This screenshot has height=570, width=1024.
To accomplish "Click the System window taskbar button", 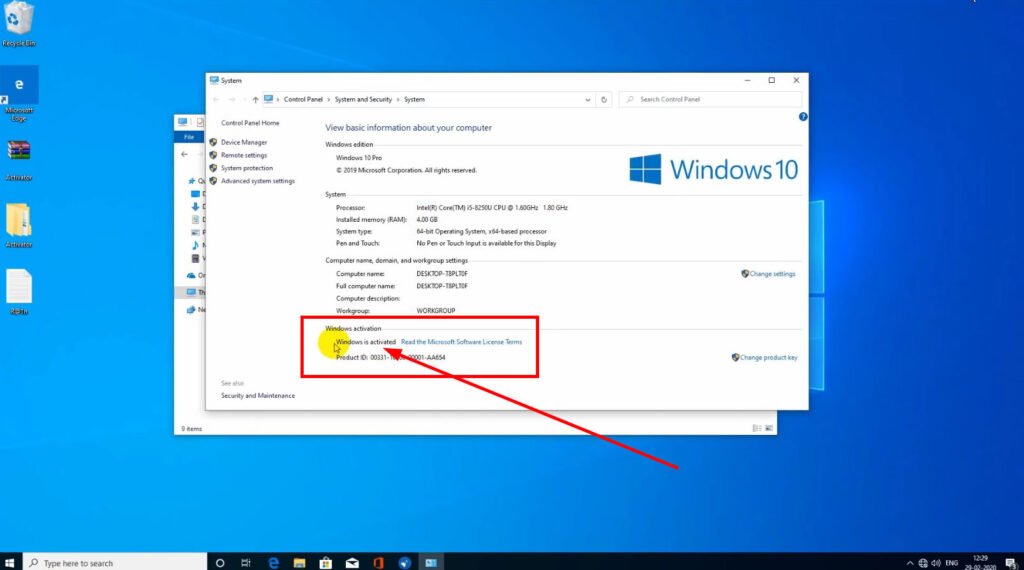I will pos(431,563).
